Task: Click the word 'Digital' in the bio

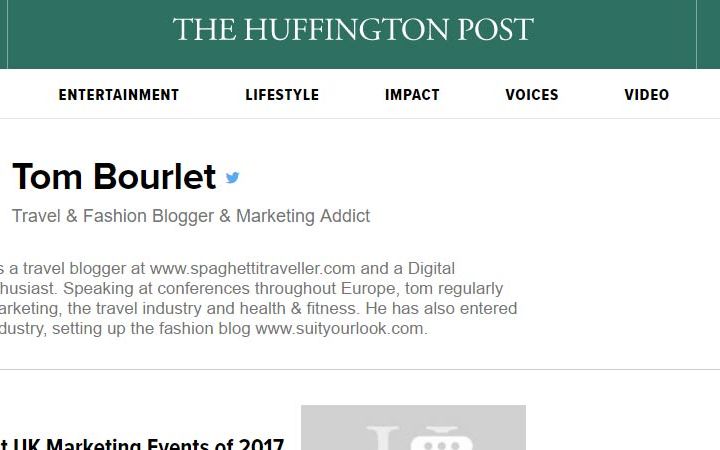Action: click(x=431, y=269)
